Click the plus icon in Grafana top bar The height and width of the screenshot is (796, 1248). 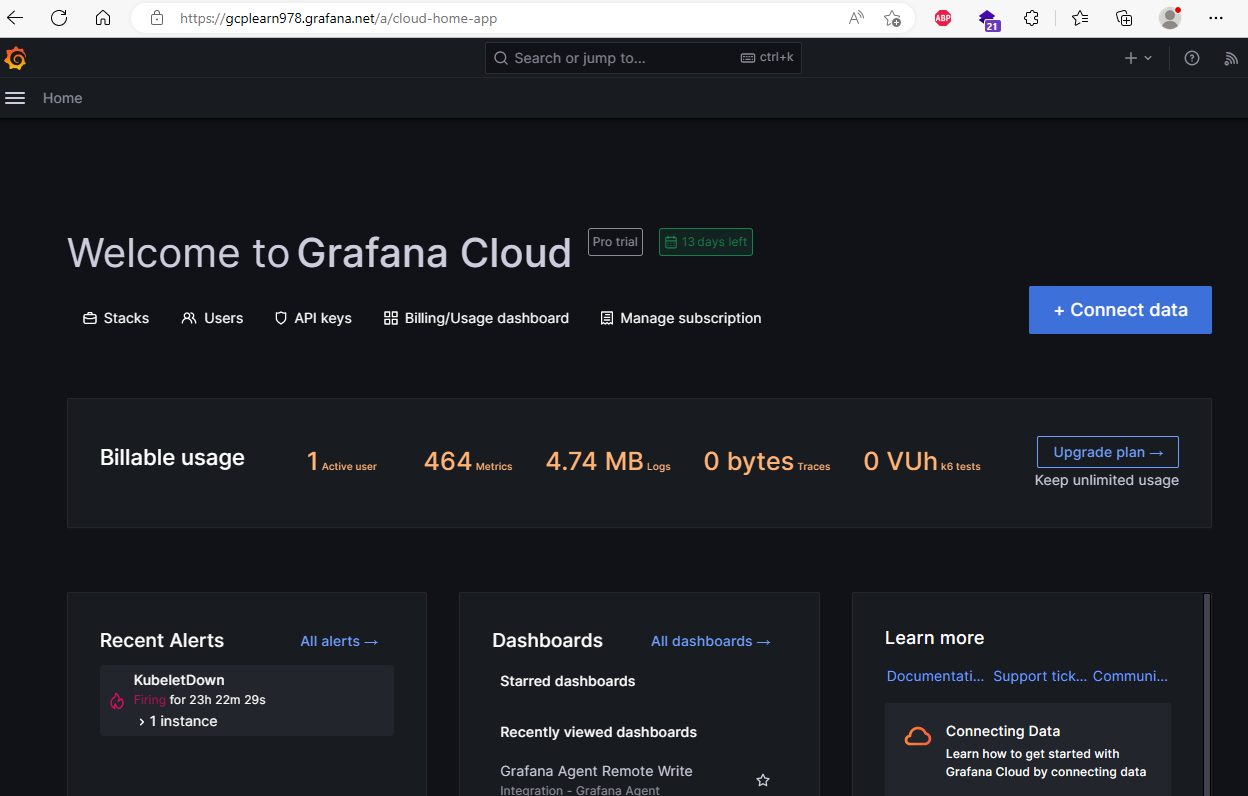pyautogui.click(x=1131, y=58)
